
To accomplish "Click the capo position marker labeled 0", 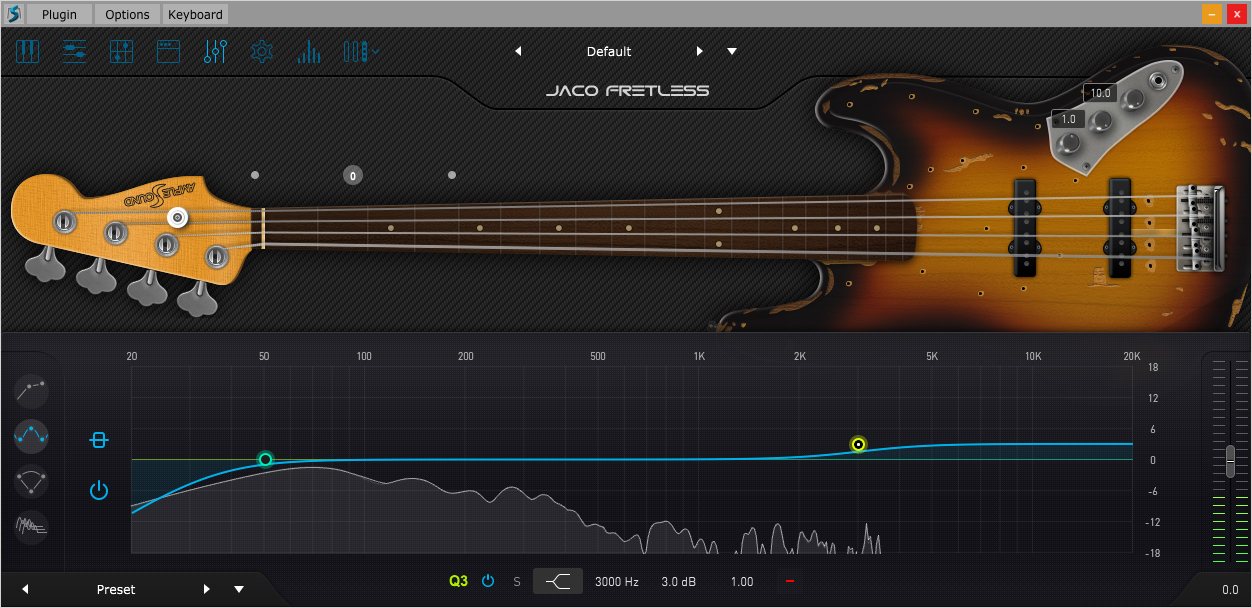I will coord(352,175).
